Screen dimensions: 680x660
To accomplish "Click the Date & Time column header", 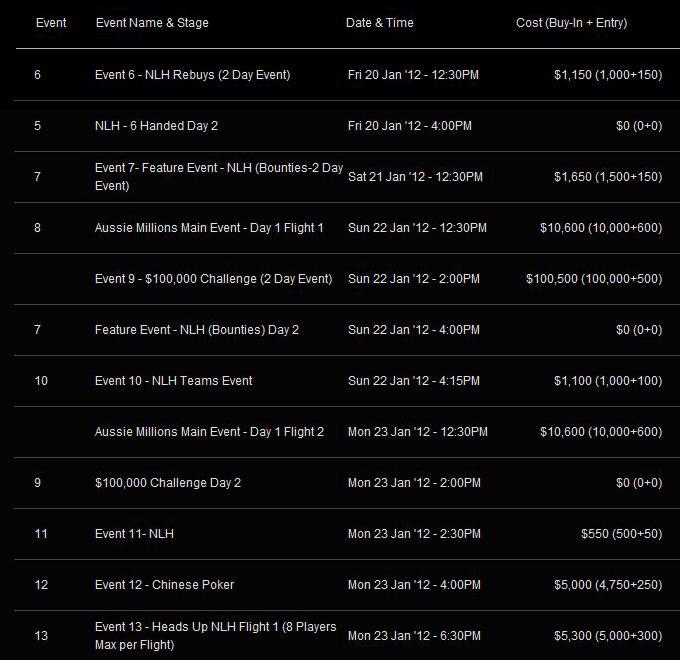I will 379,23.
